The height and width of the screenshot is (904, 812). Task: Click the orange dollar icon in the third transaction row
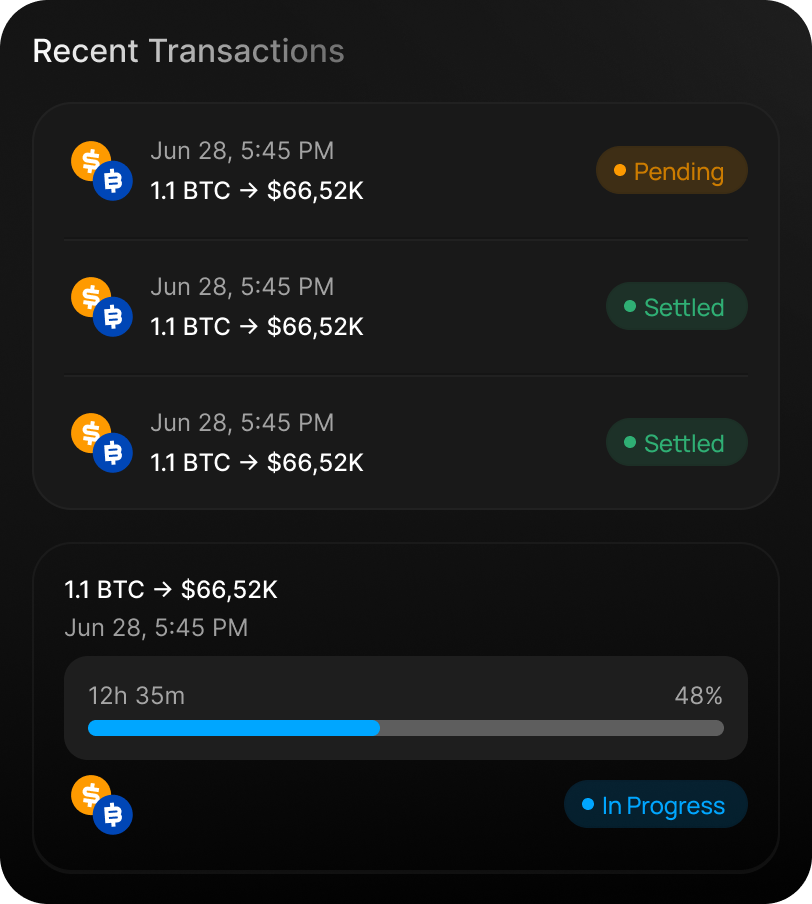point(88,432)
